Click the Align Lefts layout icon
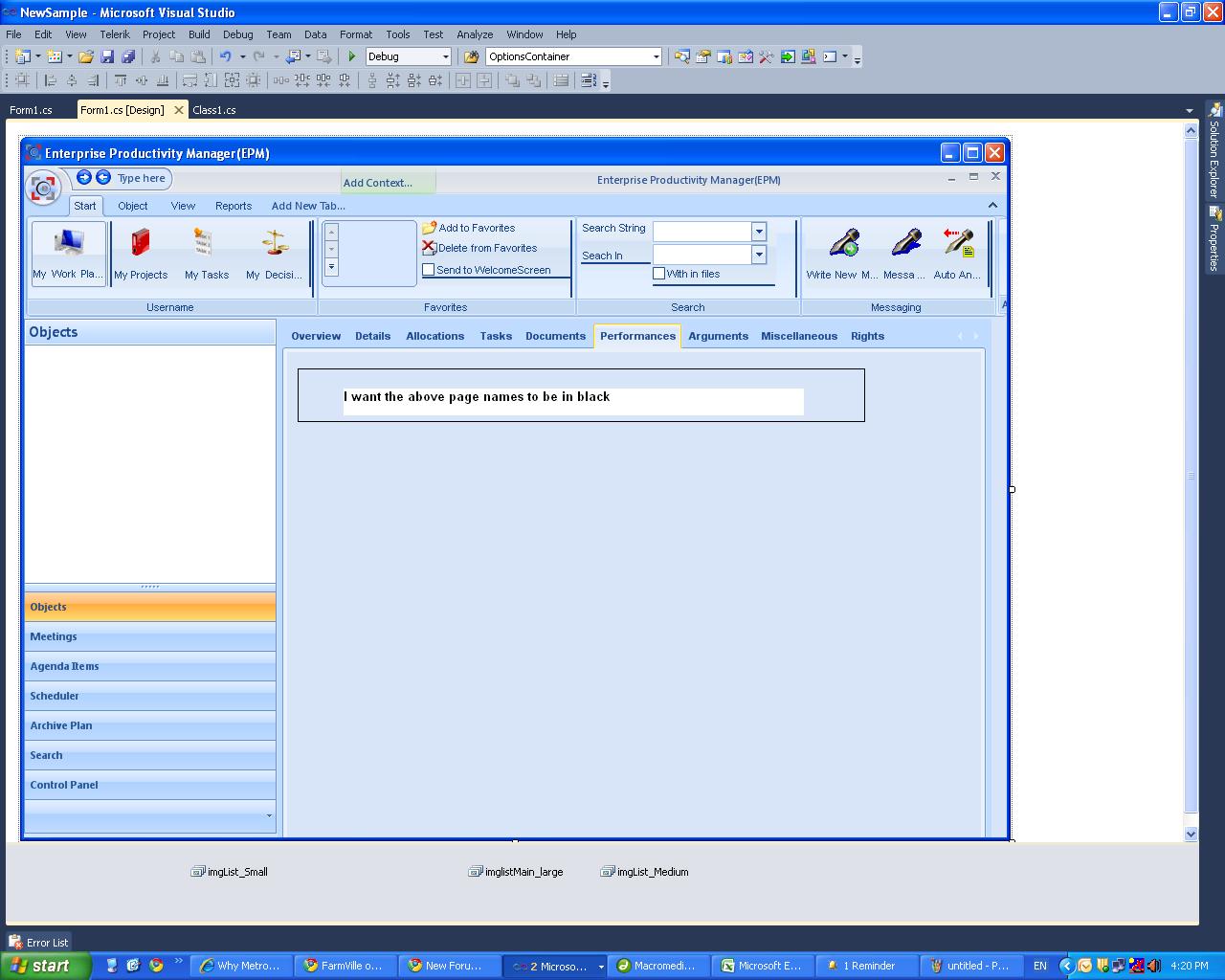The height and width of the screenshot is (980, 1225). [x=51, y=81]
